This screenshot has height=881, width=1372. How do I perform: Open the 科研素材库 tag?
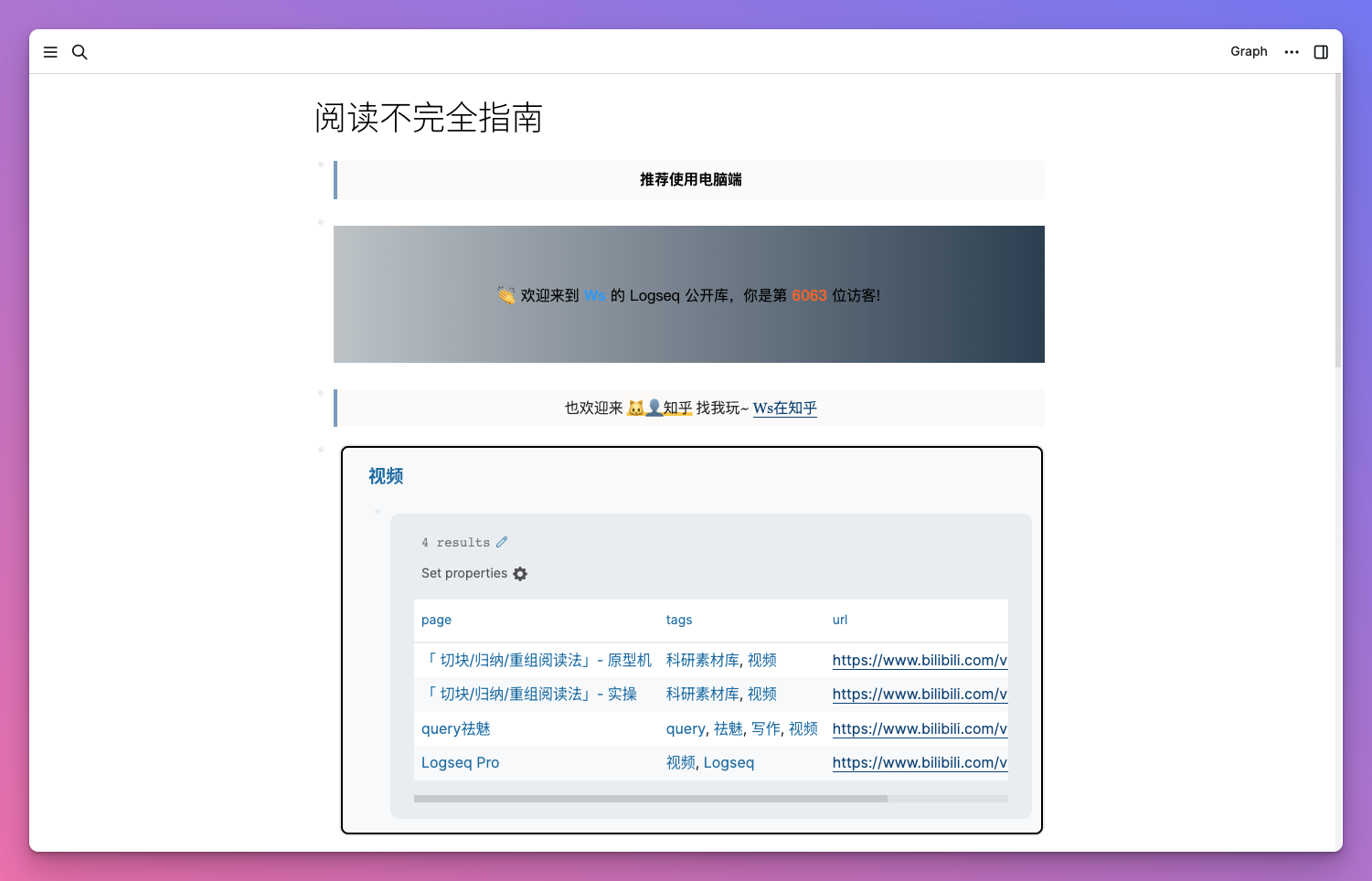click(x=701, y=660)
